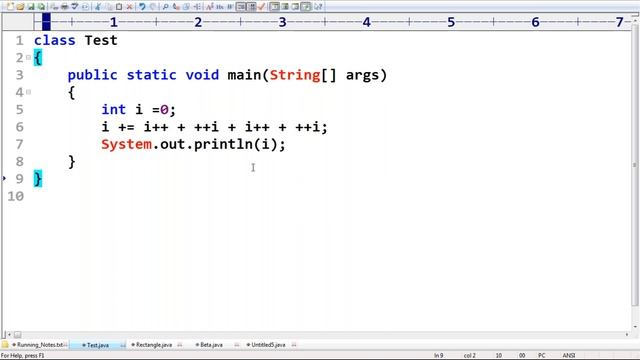Run the spell check tool
The image size is (640, 360).
point(75,7)
